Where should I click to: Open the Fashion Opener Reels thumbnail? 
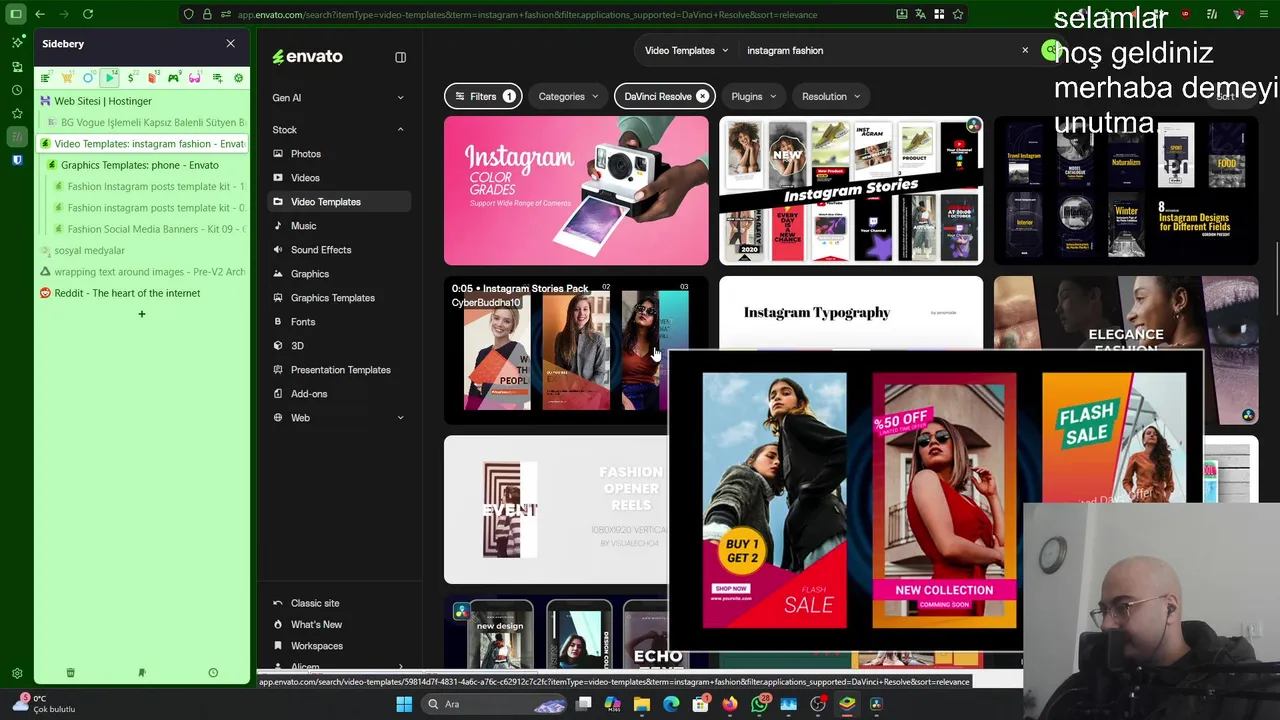(556, 509)
